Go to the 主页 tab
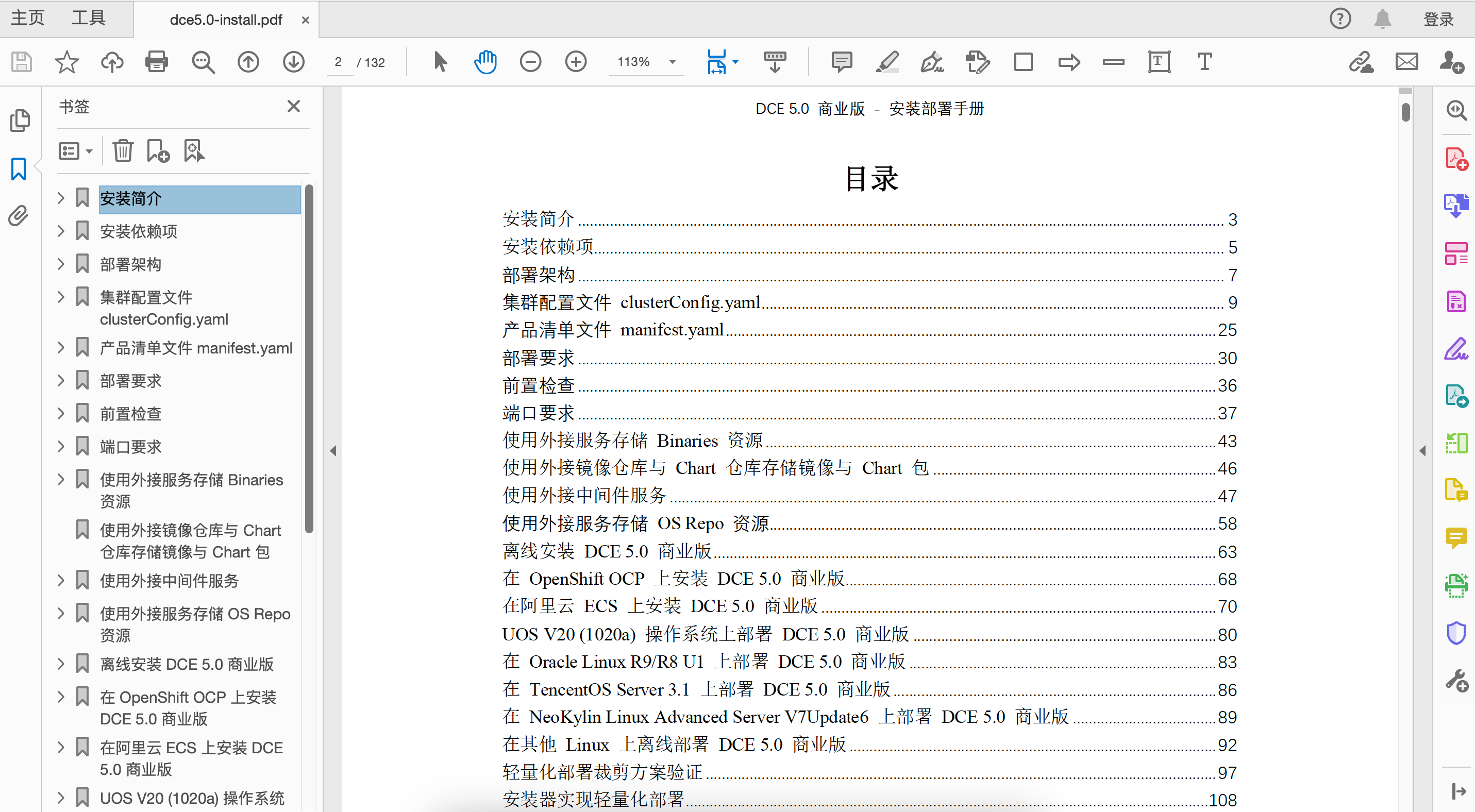1475x812 pixels. click(27, 19)
